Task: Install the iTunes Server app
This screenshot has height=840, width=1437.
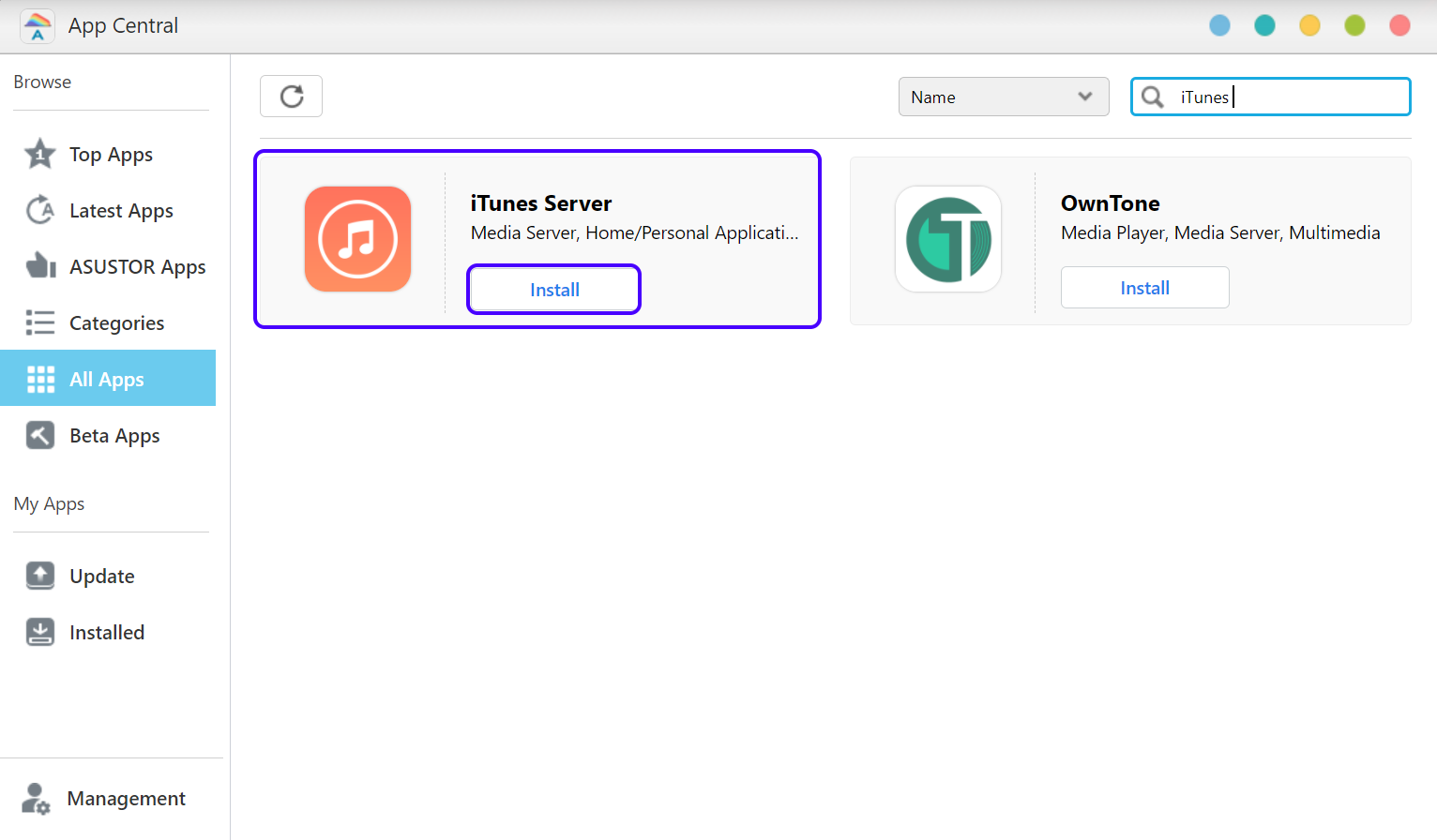Action: 554,290
